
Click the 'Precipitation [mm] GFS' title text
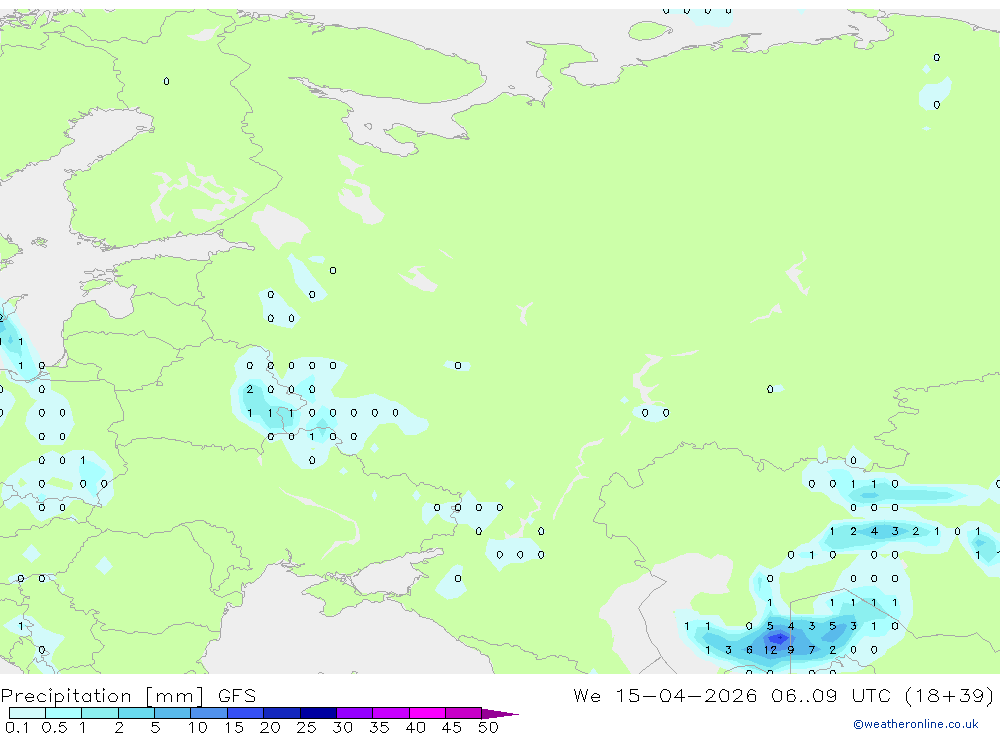(x=128, y=695)
